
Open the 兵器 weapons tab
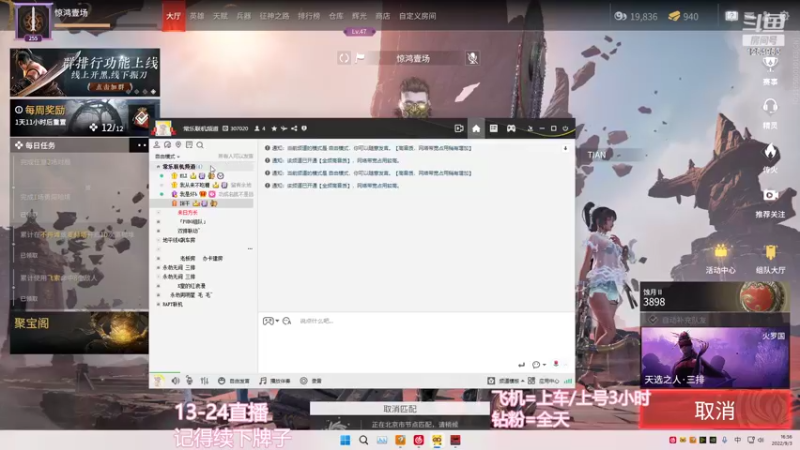point(244,16)
